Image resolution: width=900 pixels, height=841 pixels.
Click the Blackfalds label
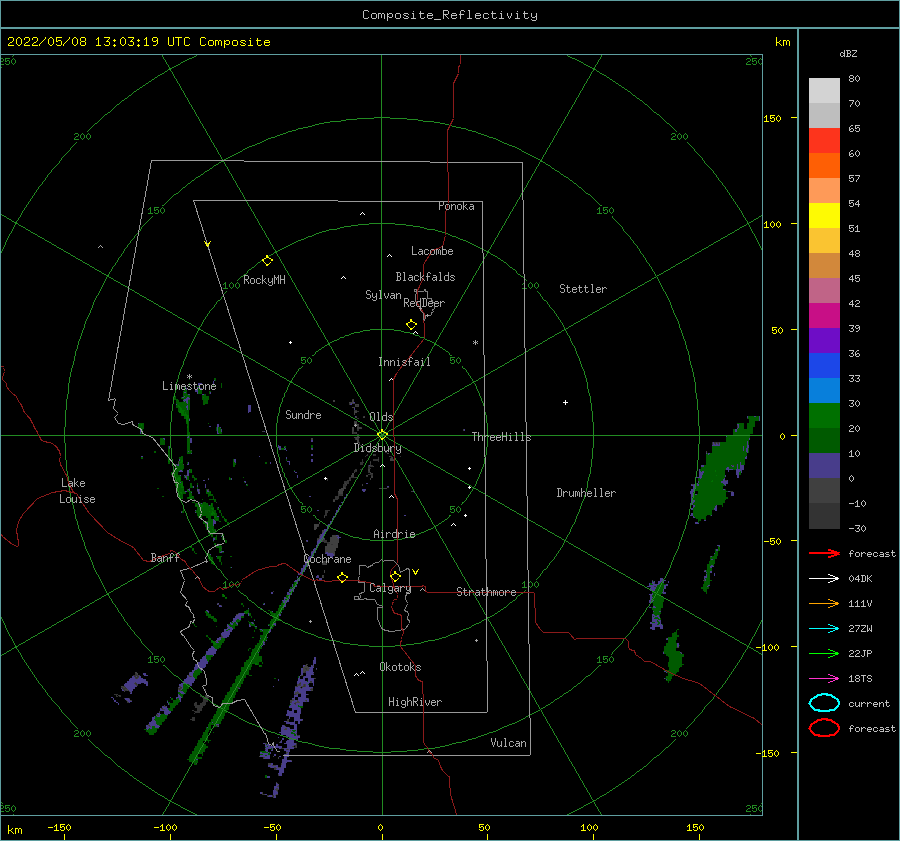coord(425,277)
